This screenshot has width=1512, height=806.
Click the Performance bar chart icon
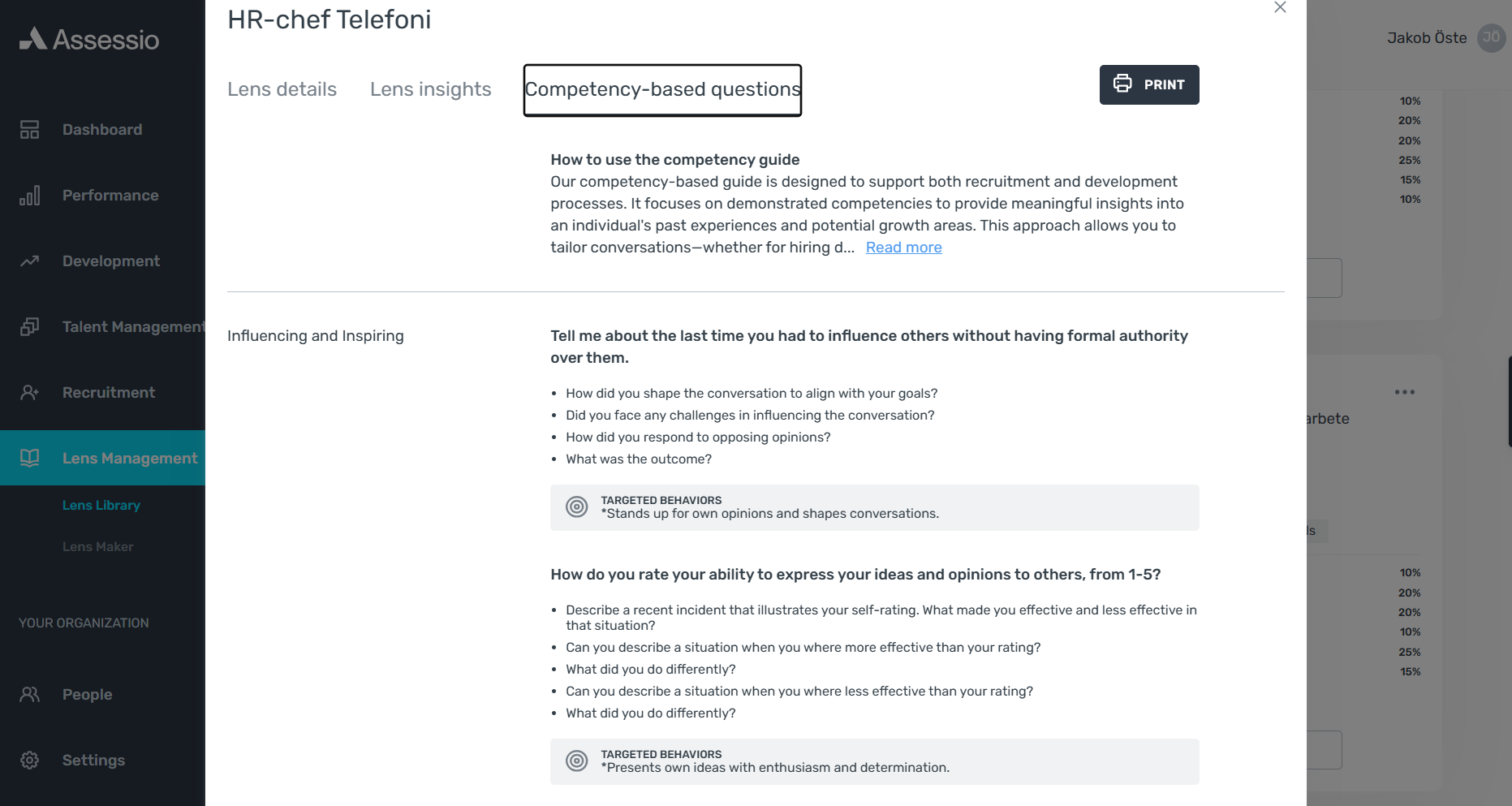pyautogui.click(x=30, y=195)
